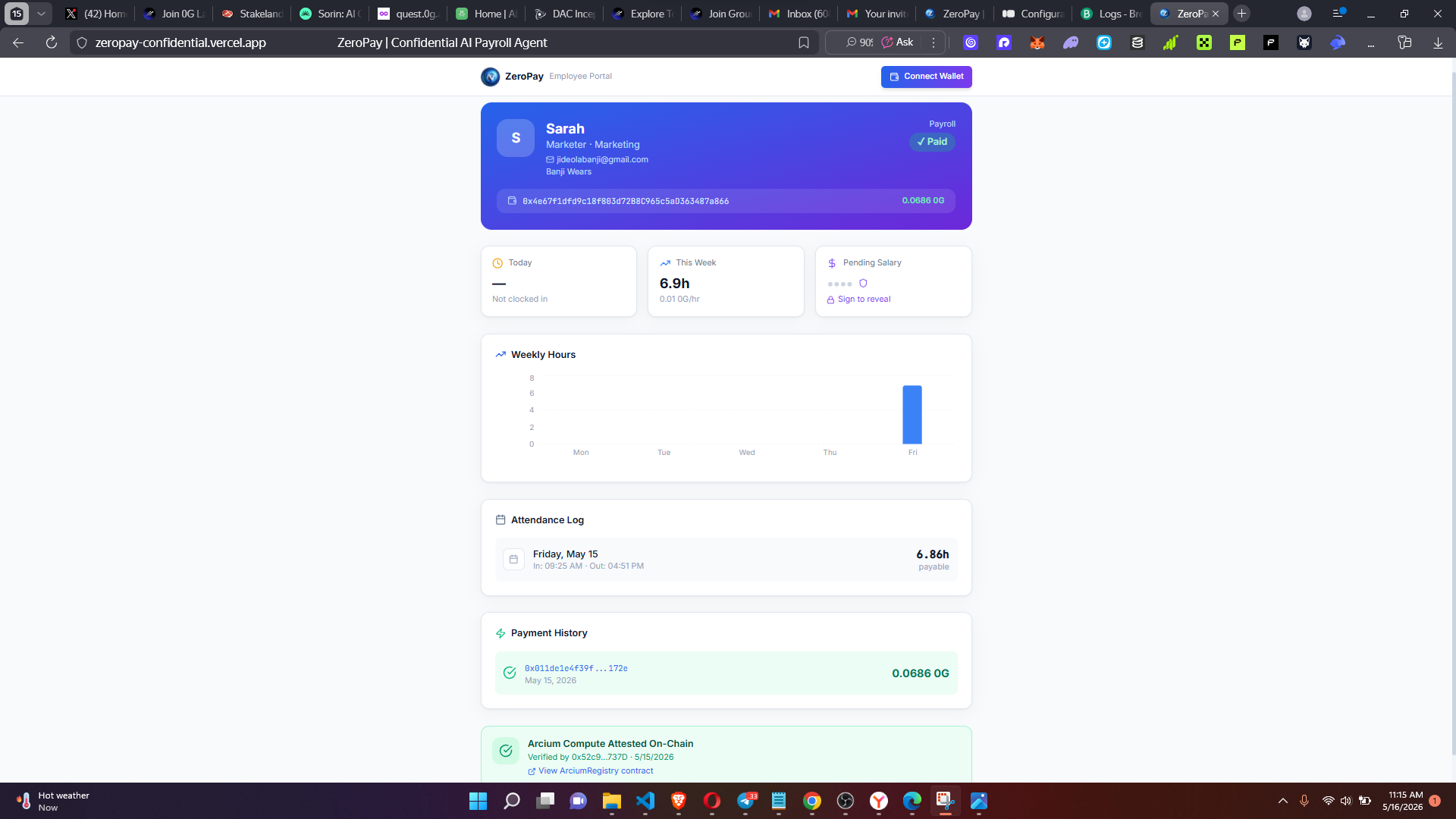Click the 0.0686 0G payment amount
This screenshot has width=1456, height=819.
pos(921,673)
